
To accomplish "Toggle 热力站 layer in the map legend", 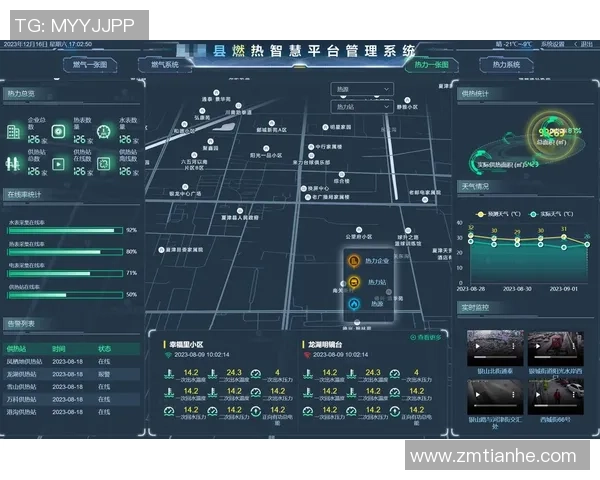I will coord(354,283).
